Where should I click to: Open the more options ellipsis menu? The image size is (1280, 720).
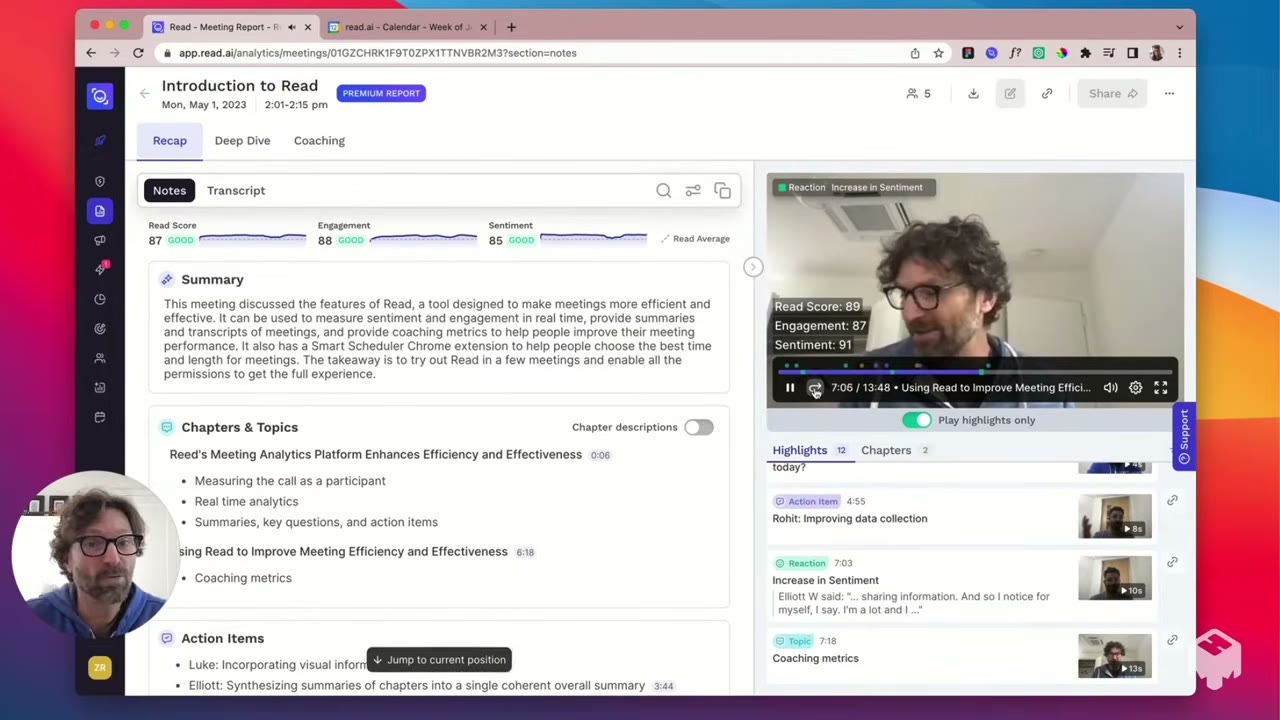[x=1169, y=94]
